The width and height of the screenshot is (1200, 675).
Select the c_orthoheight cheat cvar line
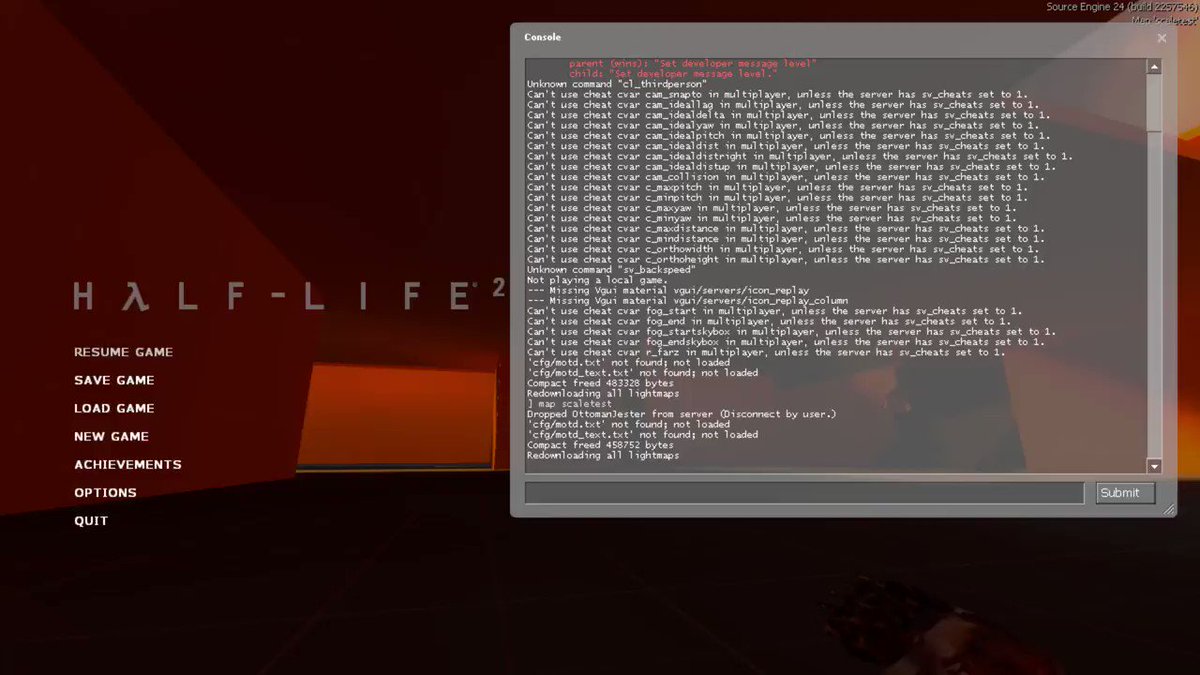[785, 259]
